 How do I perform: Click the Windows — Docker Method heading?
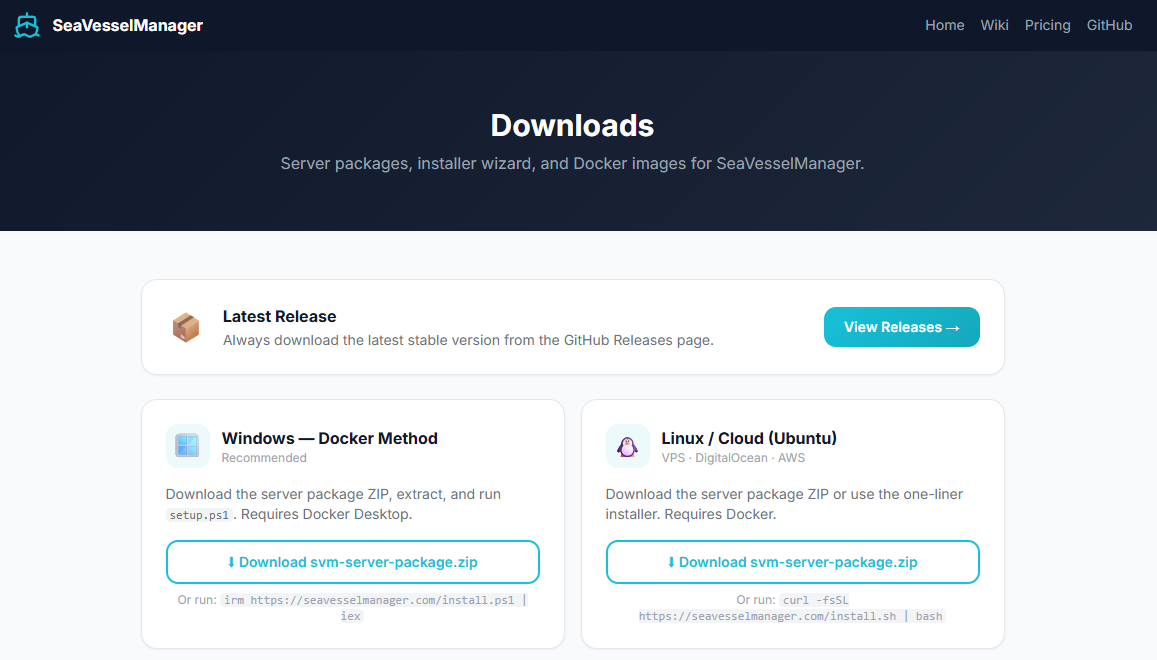click(x=330, y=438)
